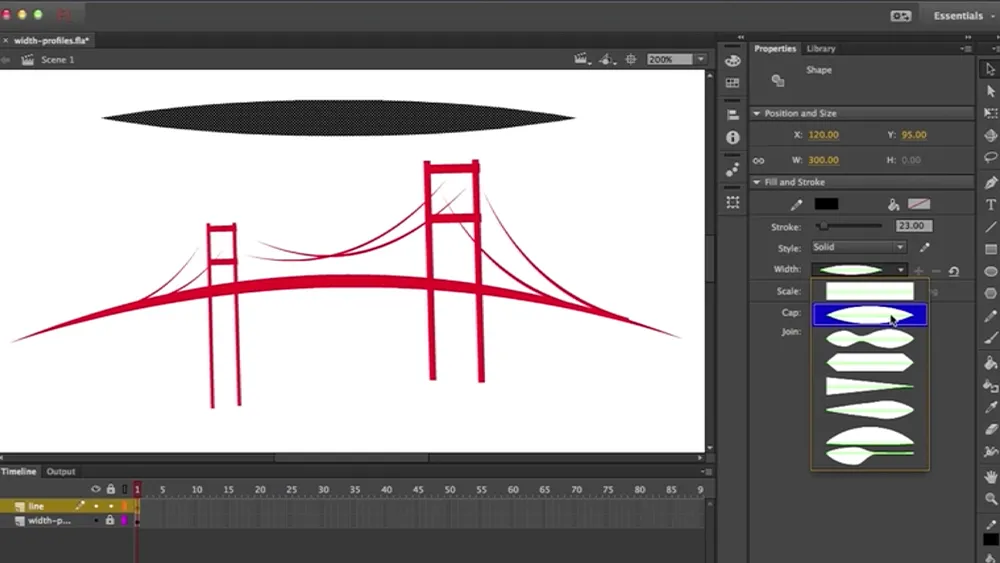Screen dimensions: 1000x563
Task: Open the Motion Presets dots icon
Action: (733, 170)
